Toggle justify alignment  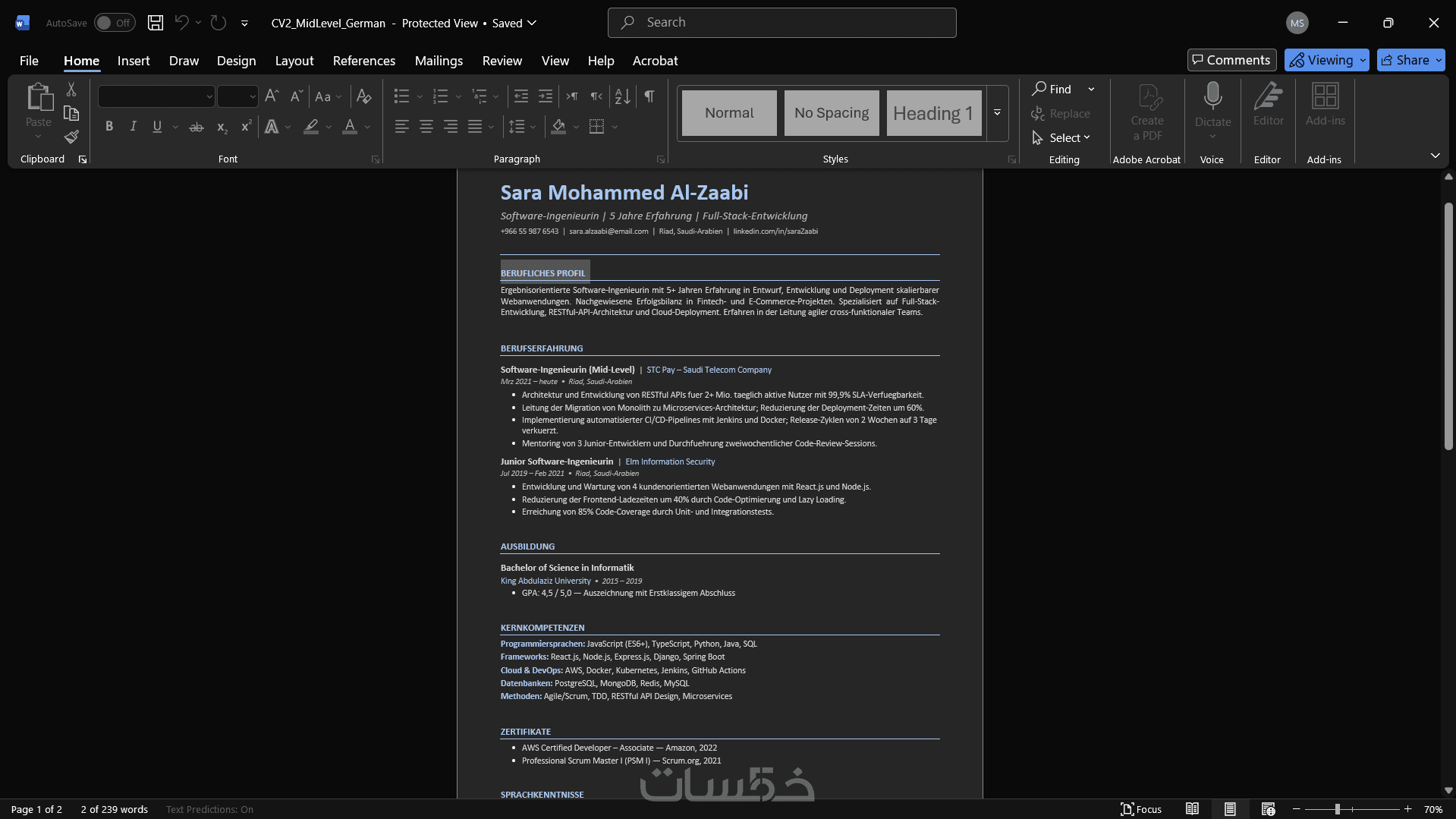tap(475, 127)
